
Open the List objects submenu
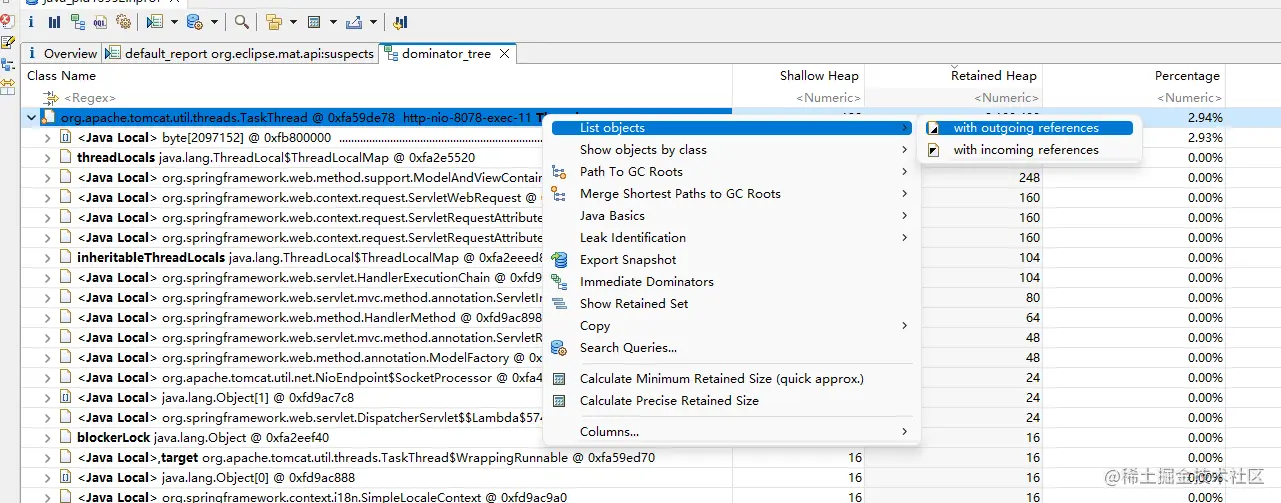[731, 128]
